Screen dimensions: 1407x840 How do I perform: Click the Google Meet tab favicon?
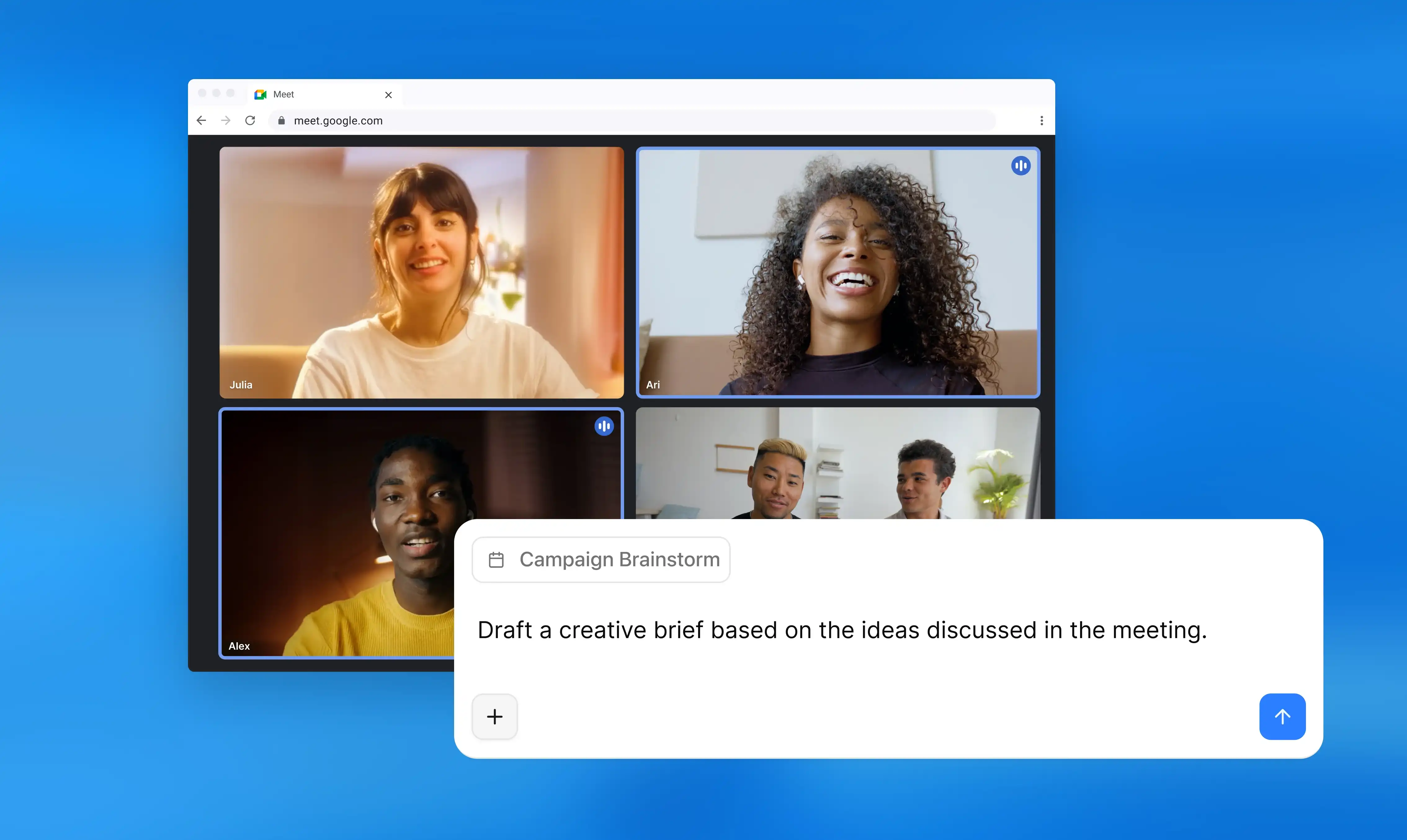click(x=261, y=95)
